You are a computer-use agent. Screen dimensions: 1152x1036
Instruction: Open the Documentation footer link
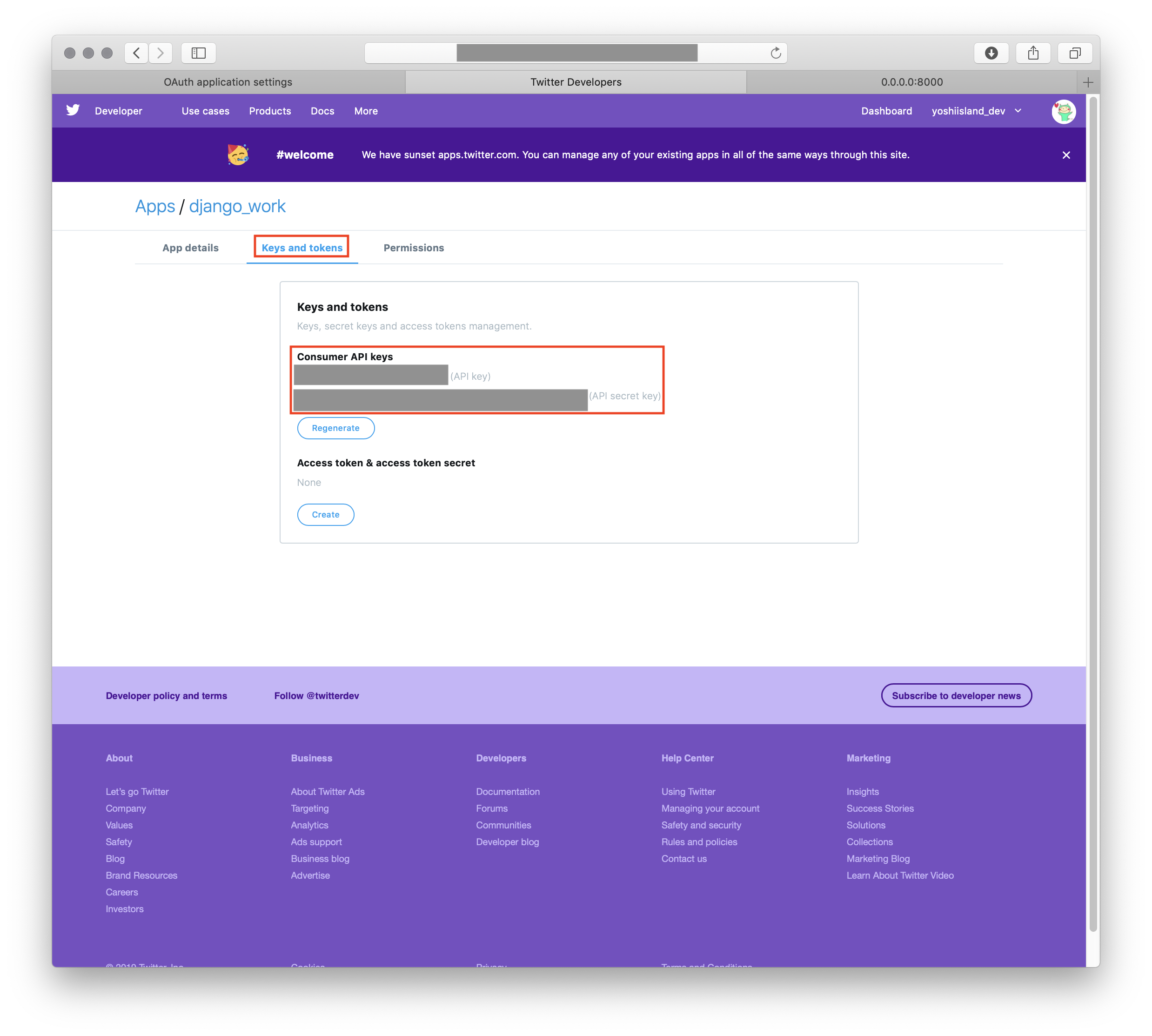(508, 792)
